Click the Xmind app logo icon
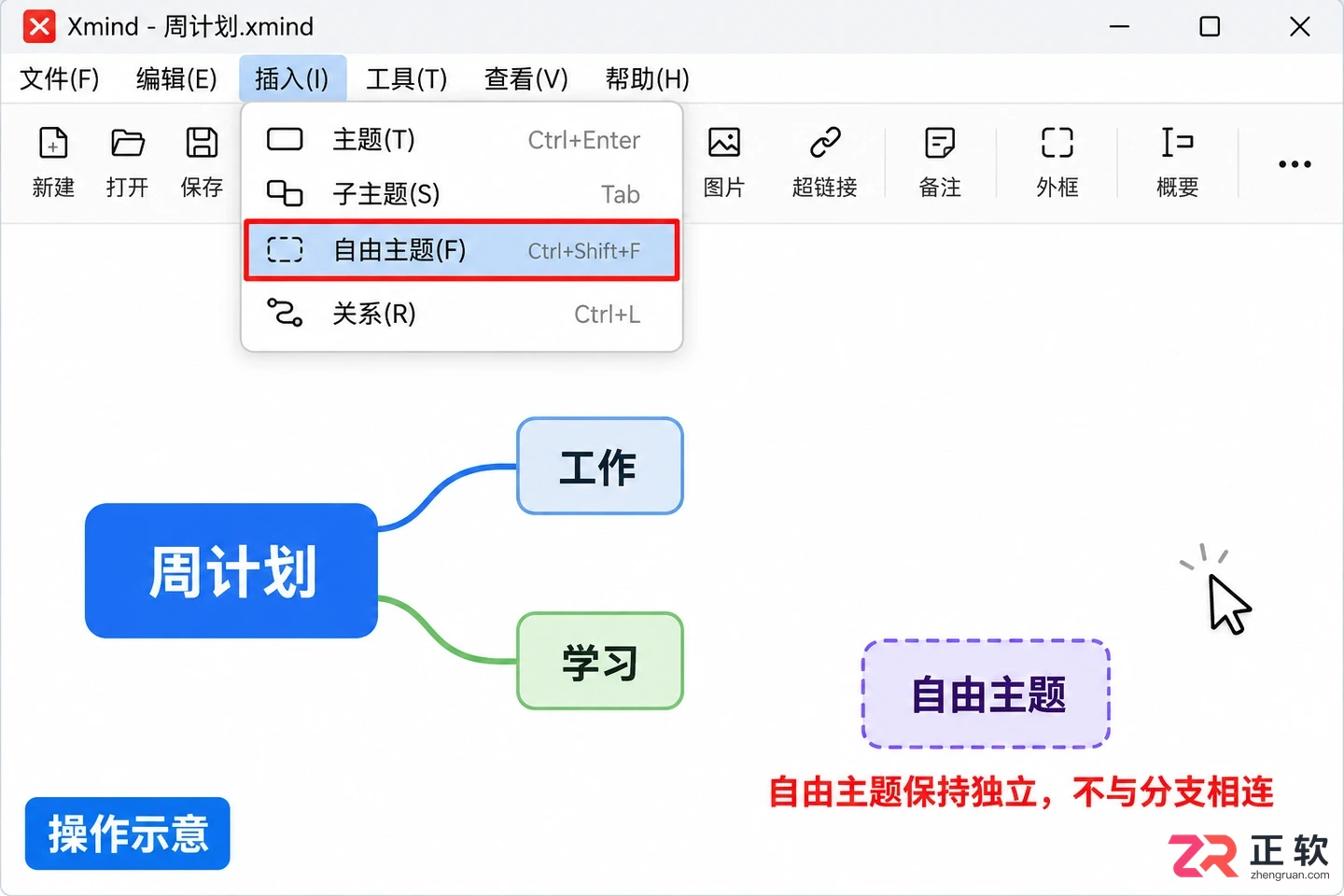Screen dimensions: 1344x896 (39, 26)
